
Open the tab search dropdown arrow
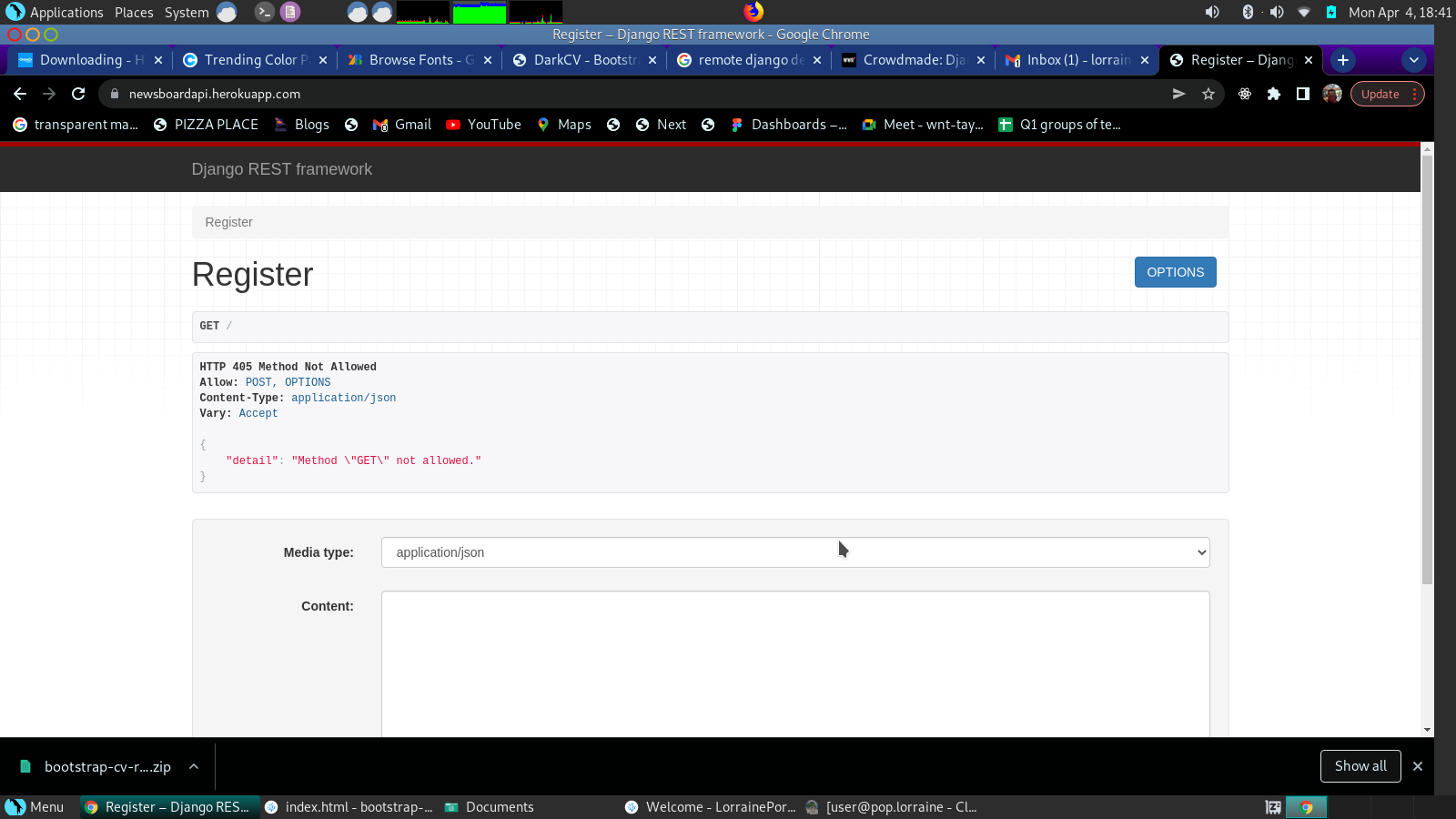point(1413,60)
